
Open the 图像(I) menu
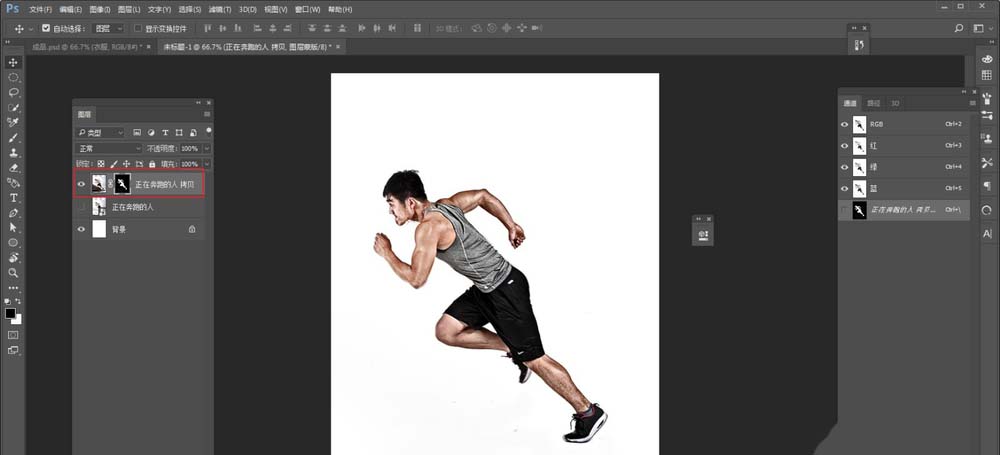point(99,10)
